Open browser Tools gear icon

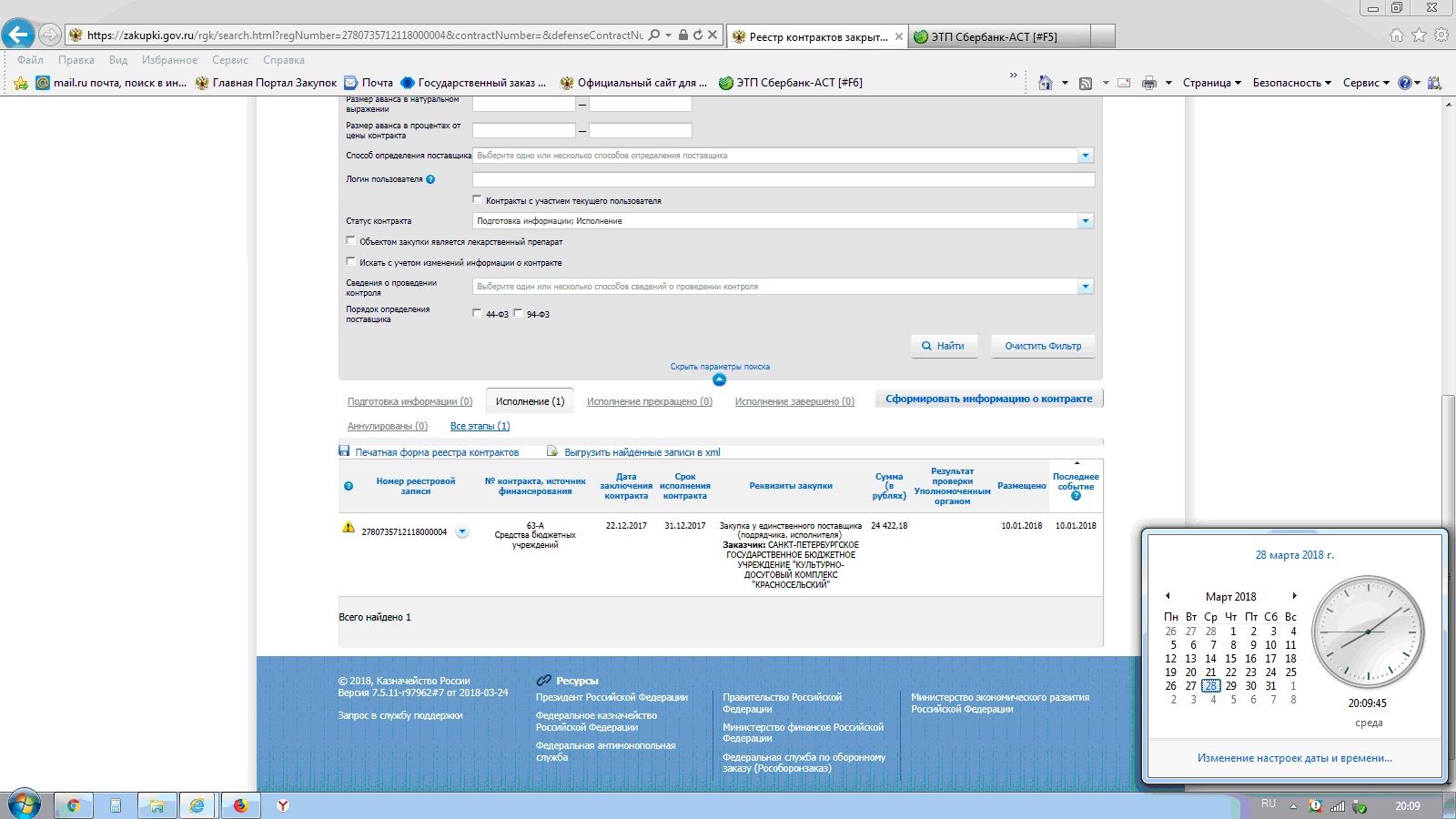point(1441,35)
